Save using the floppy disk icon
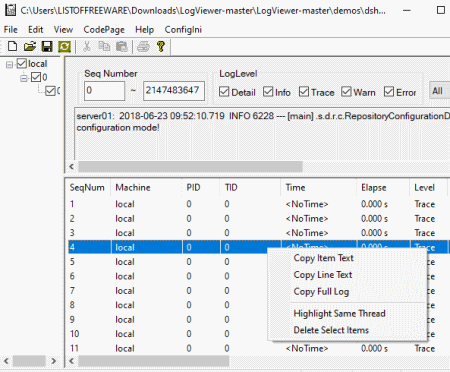This screenshot has height=372, width=450. point(47,46)
